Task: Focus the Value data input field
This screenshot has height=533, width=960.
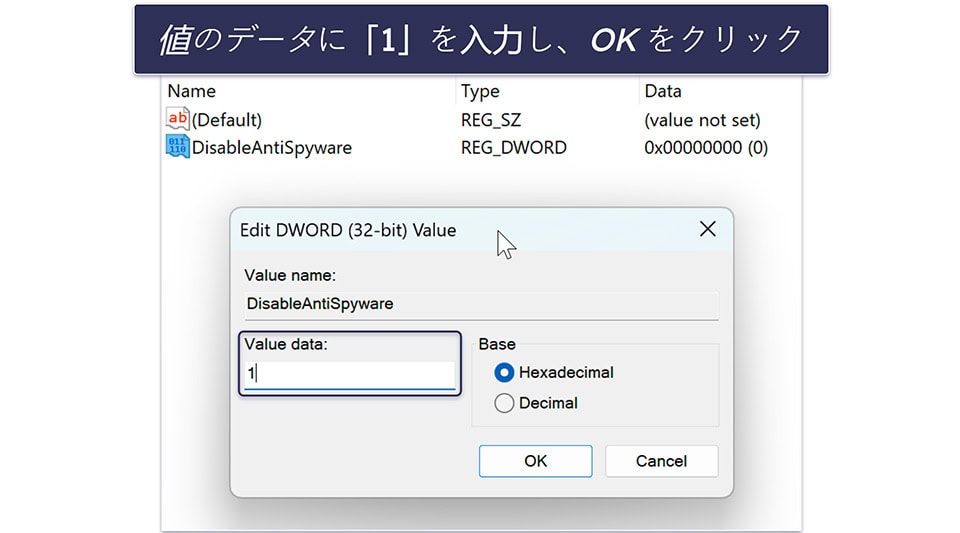Action: (x=350, y=374)
